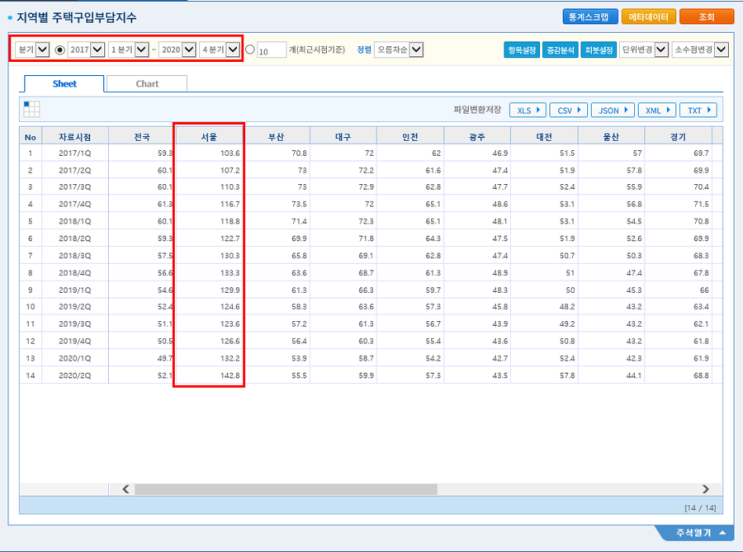Image resolution: width=743 pixels, height=552 pixels.
Task: Click the 메타데이터 button
Action: pyautogui.click(x=648, y=17)
